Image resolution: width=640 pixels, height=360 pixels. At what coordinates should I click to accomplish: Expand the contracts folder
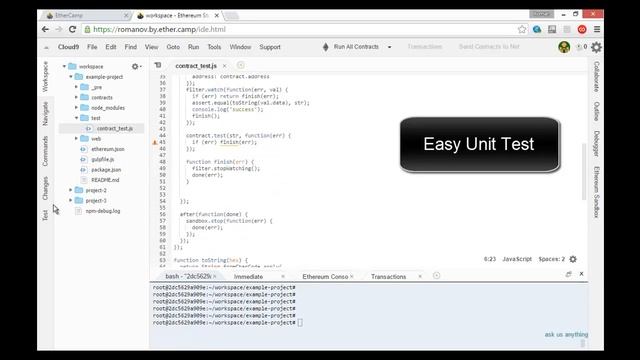[x=76, y=97]
